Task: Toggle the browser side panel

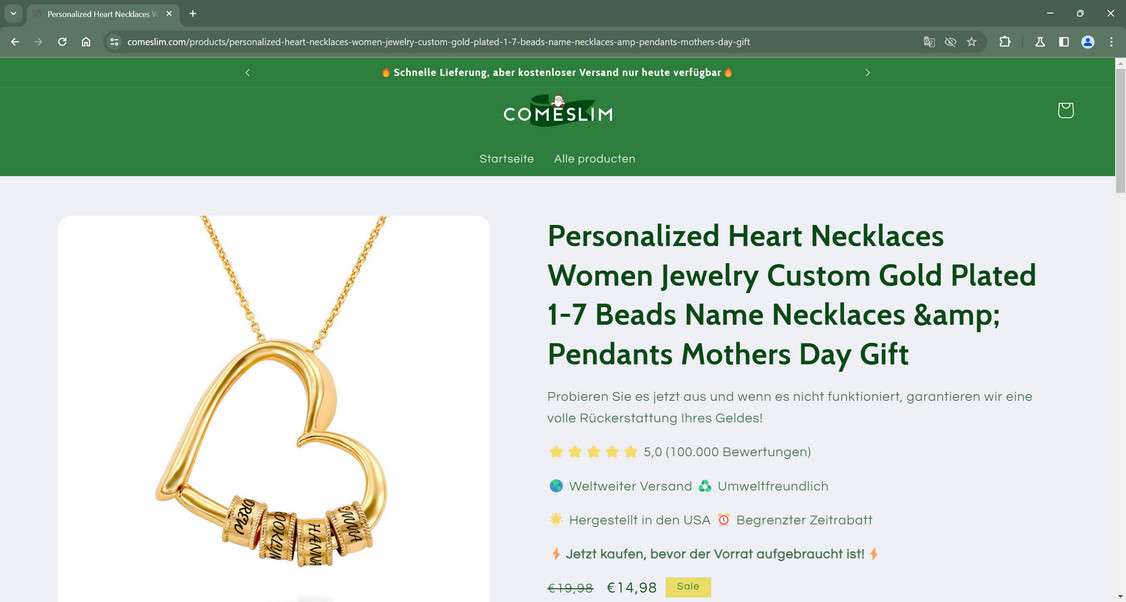Action: coord(1064,42)
